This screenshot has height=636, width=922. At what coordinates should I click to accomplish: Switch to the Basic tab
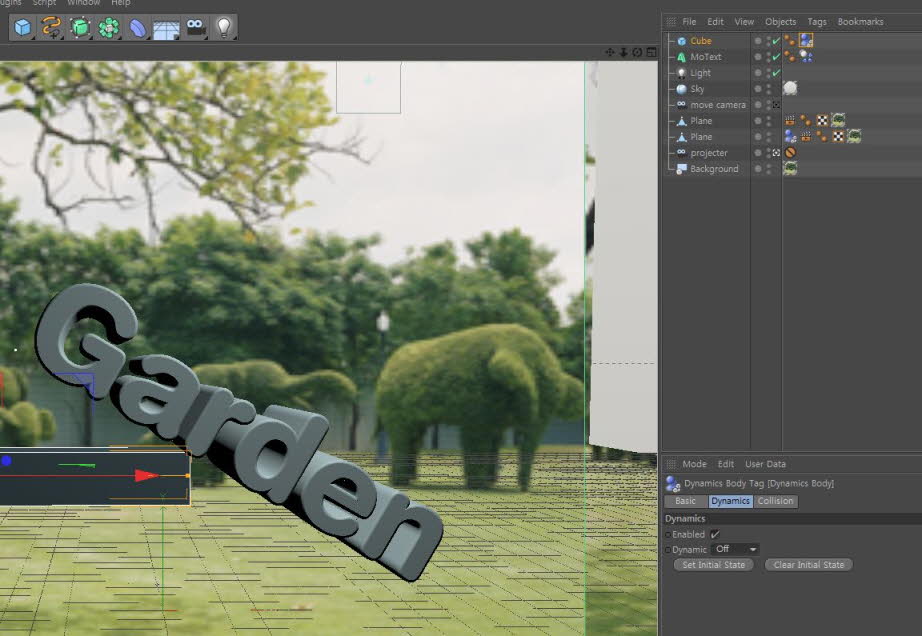click(x=686, y=501)
